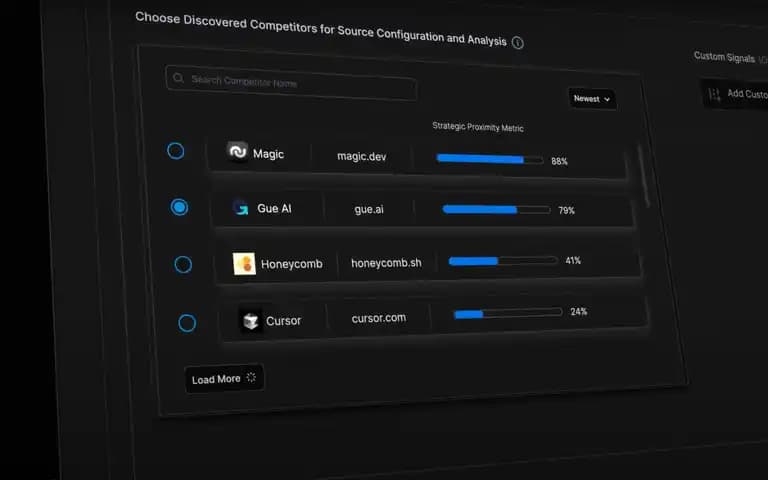The height and width of the screenshot is (480, 768).
Task: Click the Add Custom signal icon
Action: tap(715, 94)
